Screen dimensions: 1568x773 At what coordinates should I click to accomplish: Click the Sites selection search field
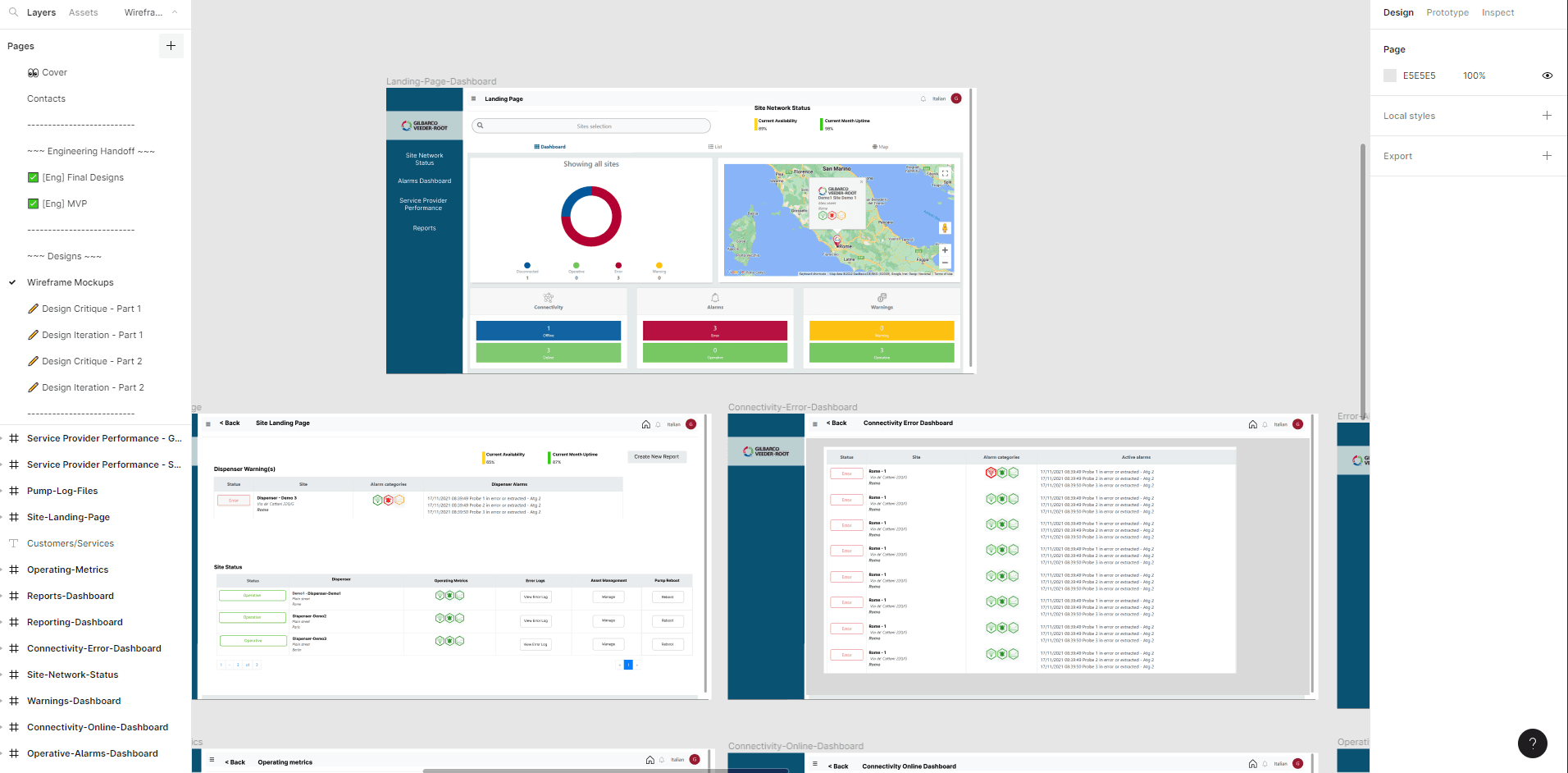591,126
